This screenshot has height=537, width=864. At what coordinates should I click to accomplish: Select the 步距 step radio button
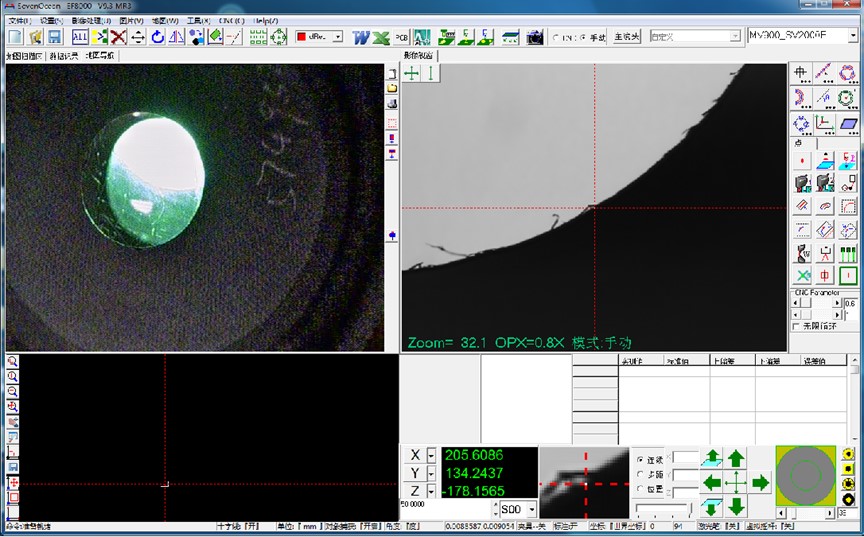tap(640, 474)
